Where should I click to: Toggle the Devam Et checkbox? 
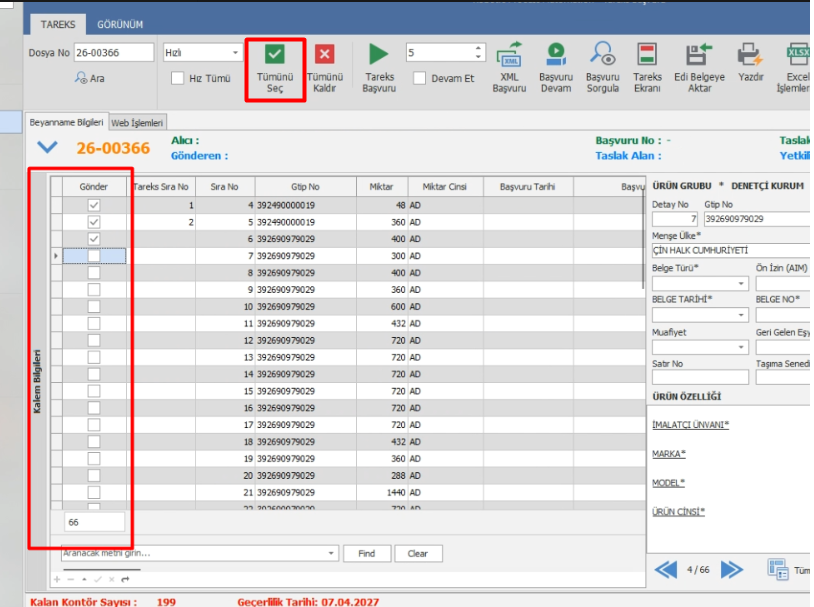[420, 78]
